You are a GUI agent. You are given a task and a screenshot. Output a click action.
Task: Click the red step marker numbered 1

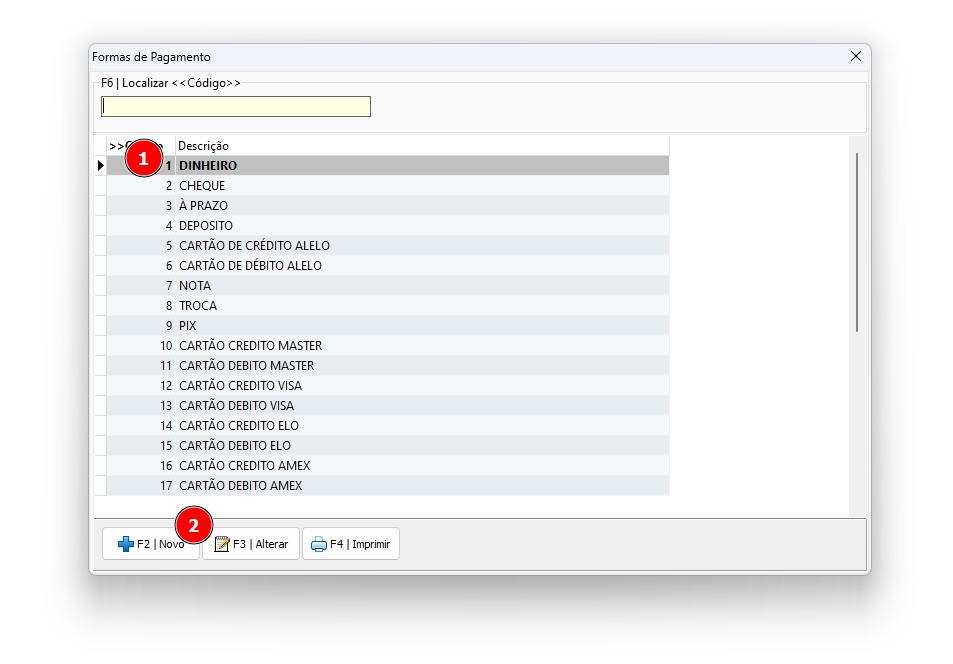[x=143, y=159]
